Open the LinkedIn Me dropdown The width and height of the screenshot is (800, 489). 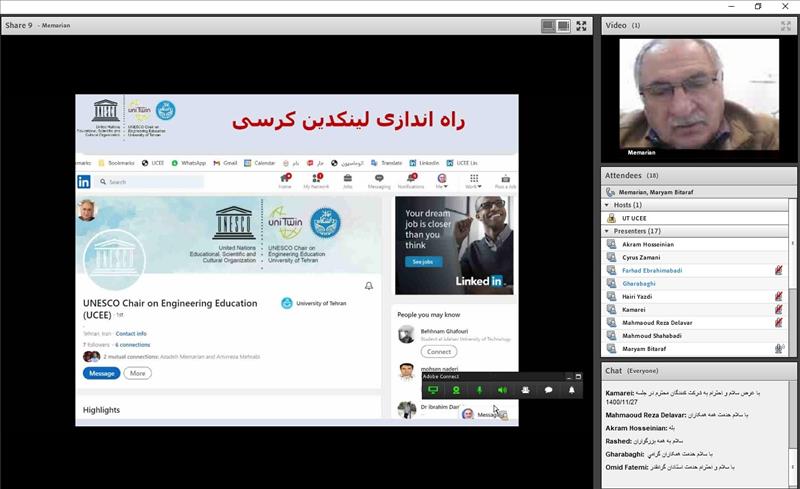[442, 181]
